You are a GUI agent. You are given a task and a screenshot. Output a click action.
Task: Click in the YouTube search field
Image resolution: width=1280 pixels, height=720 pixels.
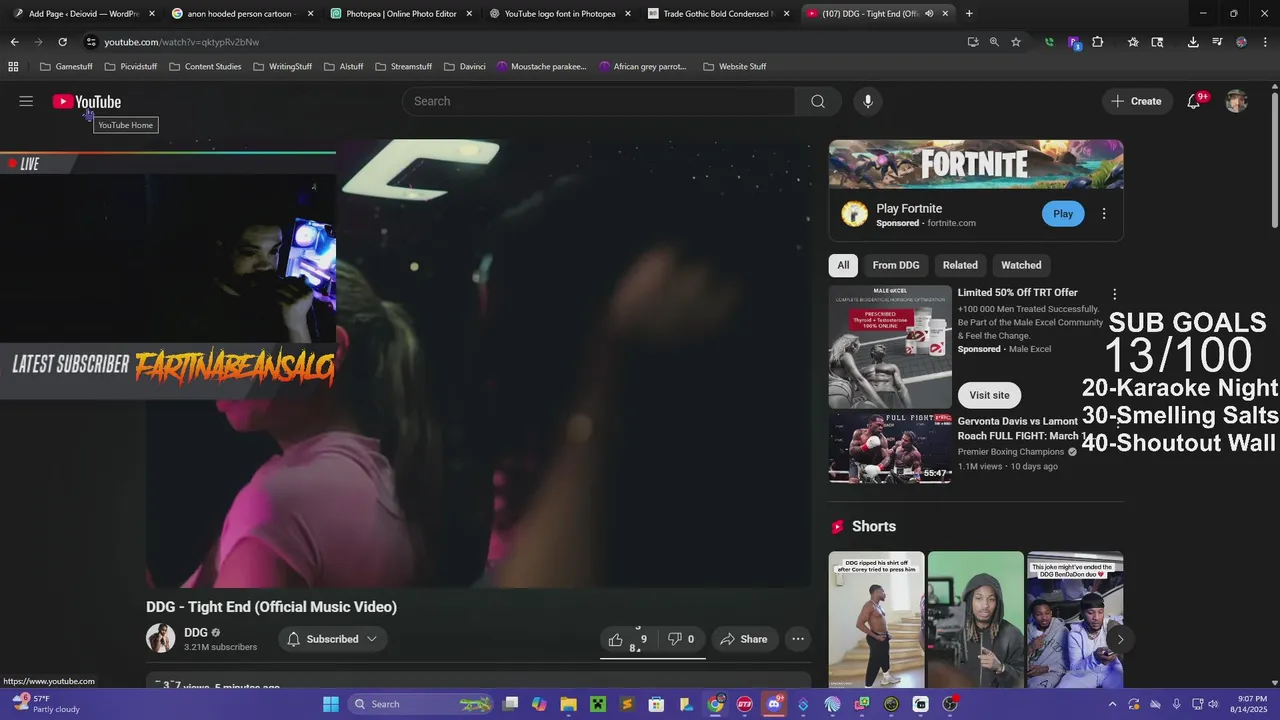599,101
